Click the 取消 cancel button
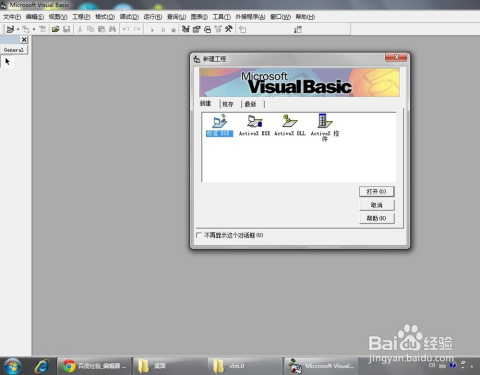The width and height of the screenshot is (480, 375). click(377, 205)
